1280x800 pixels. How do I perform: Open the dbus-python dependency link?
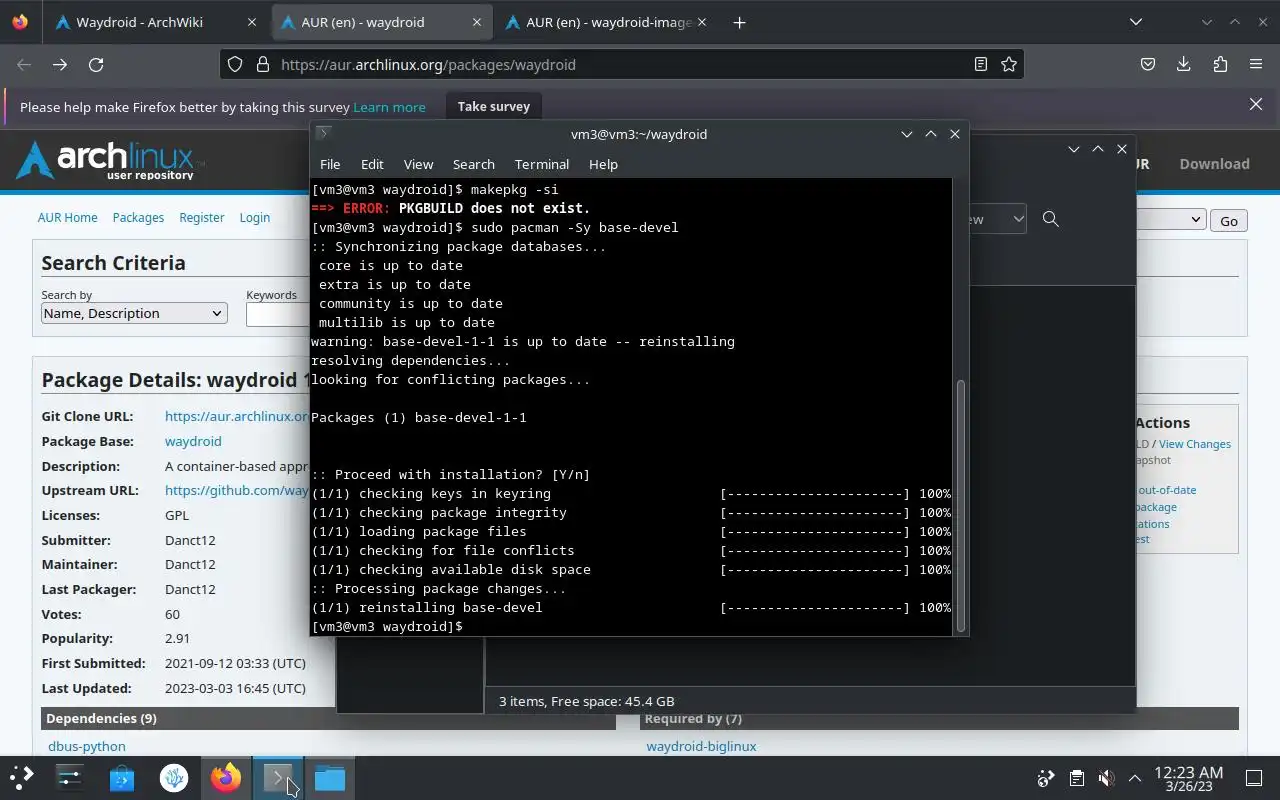click(x=87, y=746)
